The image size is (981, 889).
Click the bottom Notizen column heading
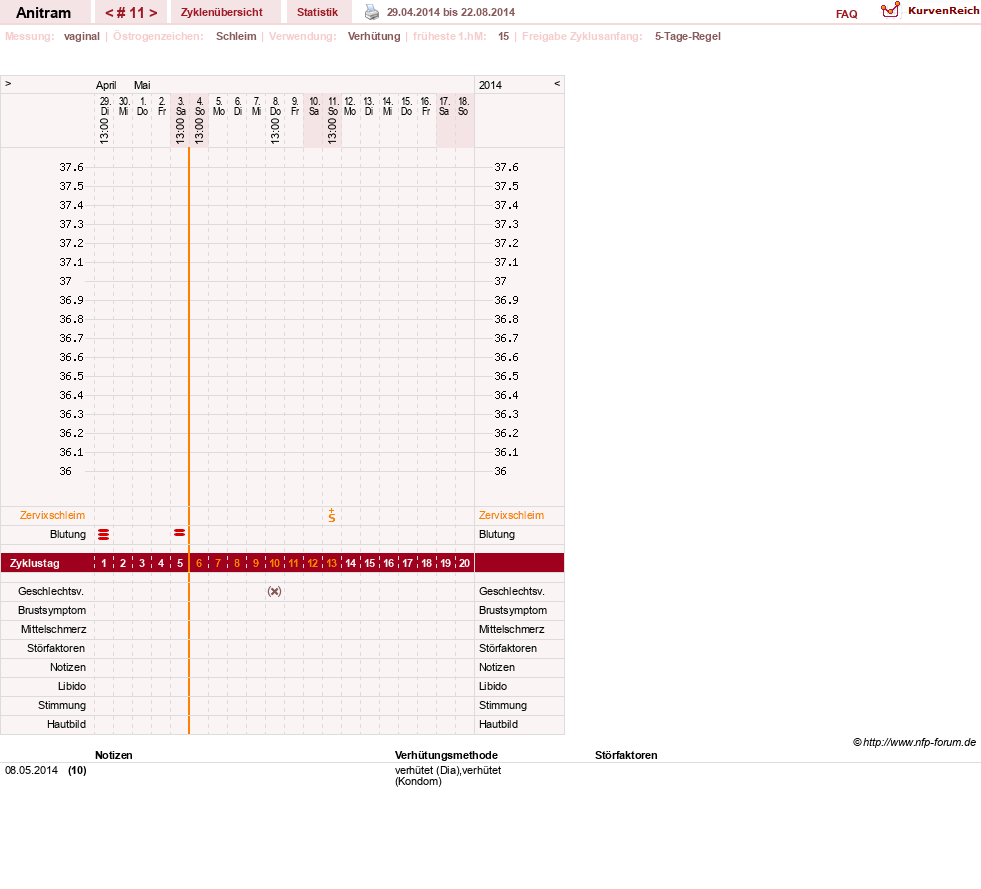(114, 755)
